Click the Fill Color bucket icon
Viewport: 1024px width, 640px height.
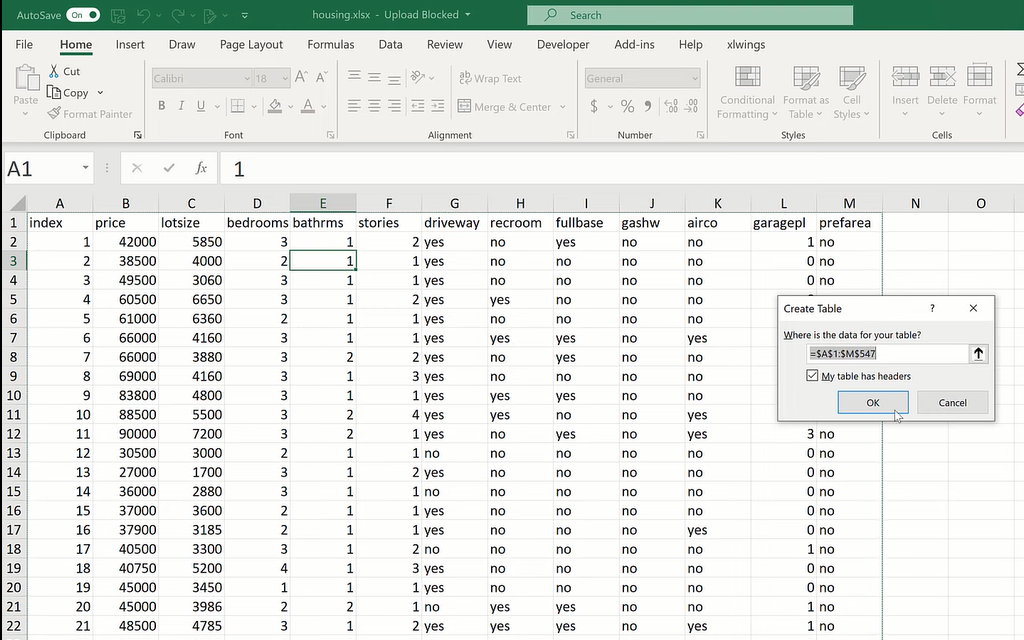click(275, 106)
